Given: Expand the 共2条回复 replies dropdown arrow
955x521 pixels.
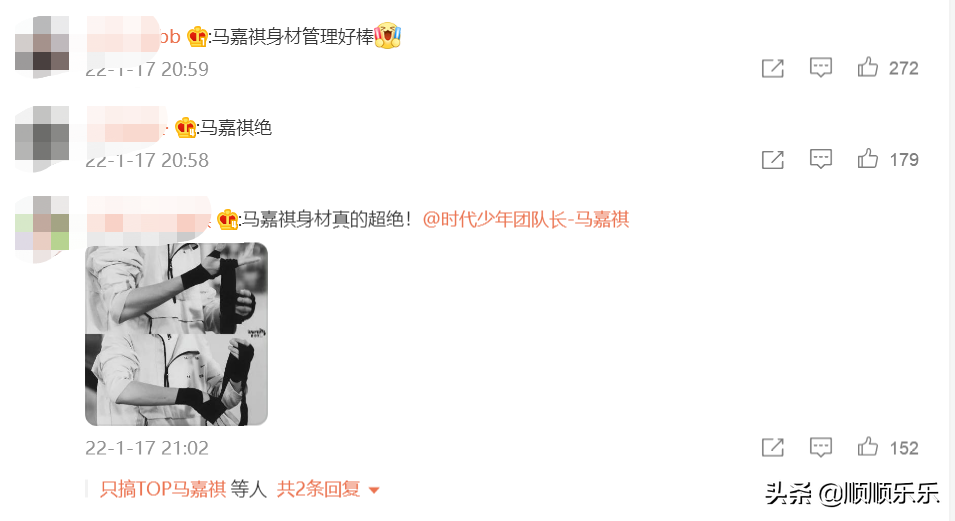Looking at the screenshot, I should [x=374, y=490].
